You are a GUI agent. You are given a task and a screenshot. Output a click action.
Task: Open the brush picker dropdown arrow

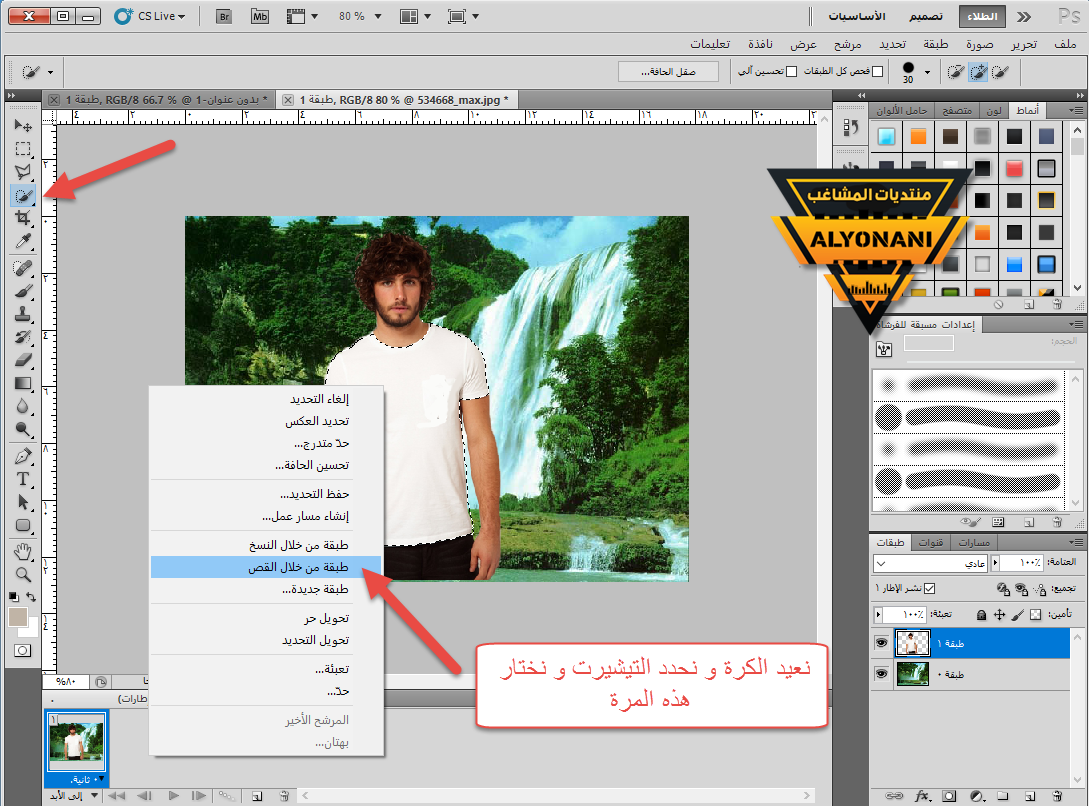[927, 72]
